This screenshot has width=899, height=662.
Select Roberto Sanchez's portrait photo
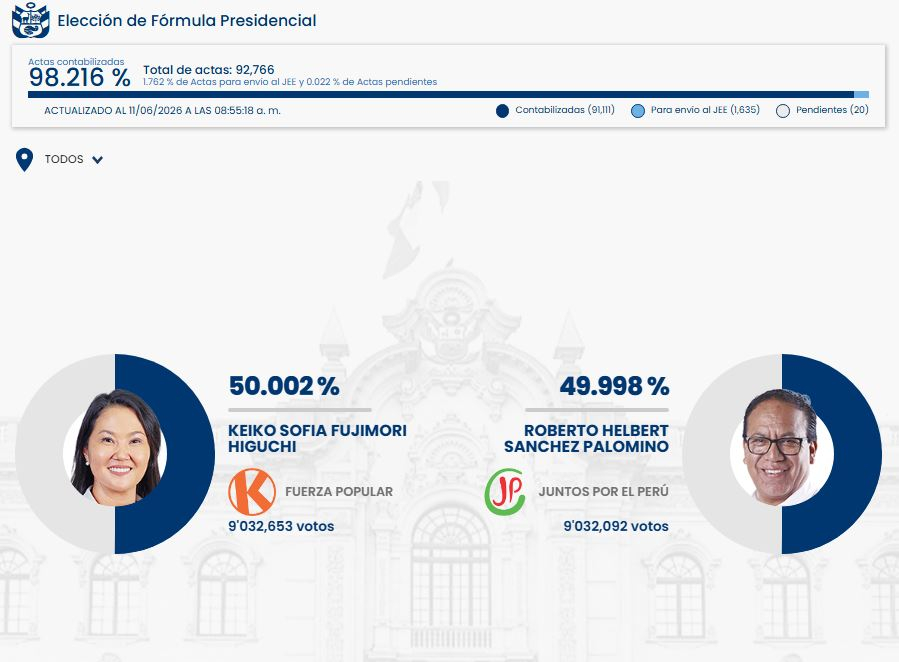tap(779, 448)
